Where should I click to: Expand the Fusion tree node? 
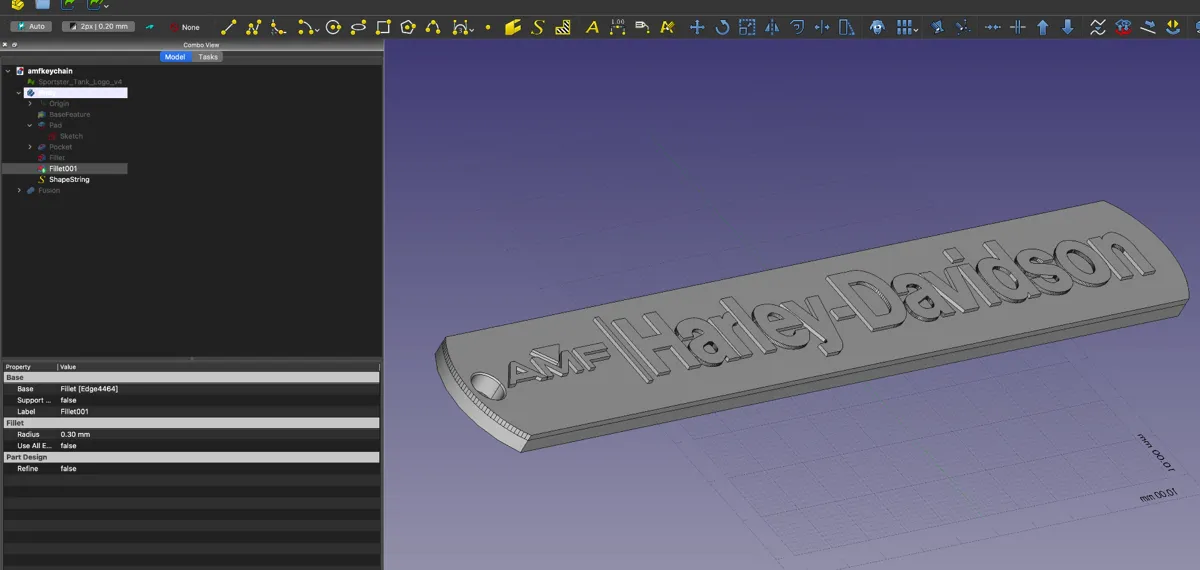coord(19,190)
